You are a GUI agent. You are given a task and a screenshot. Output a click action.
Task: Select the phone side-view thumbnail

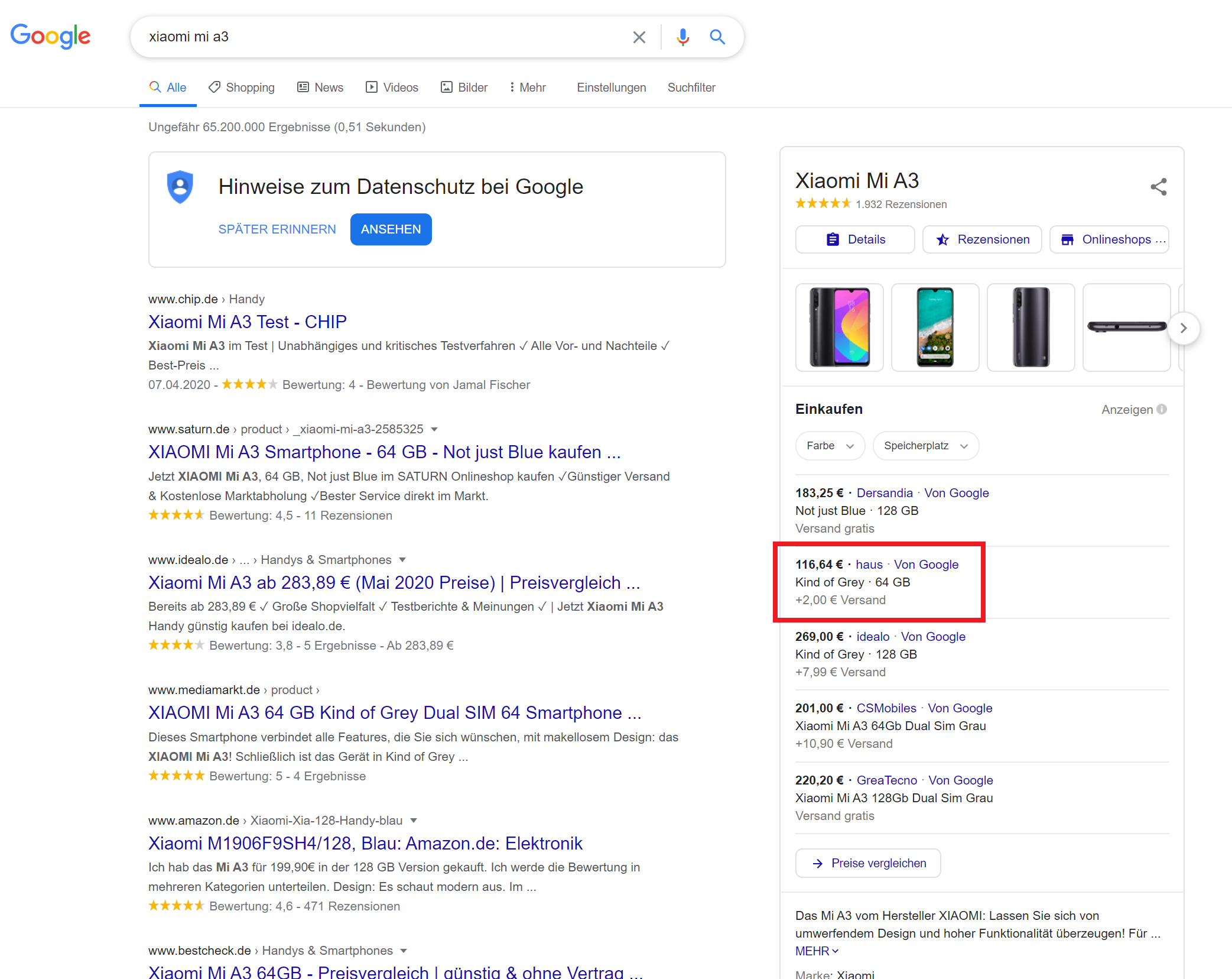coord(1127,328)
